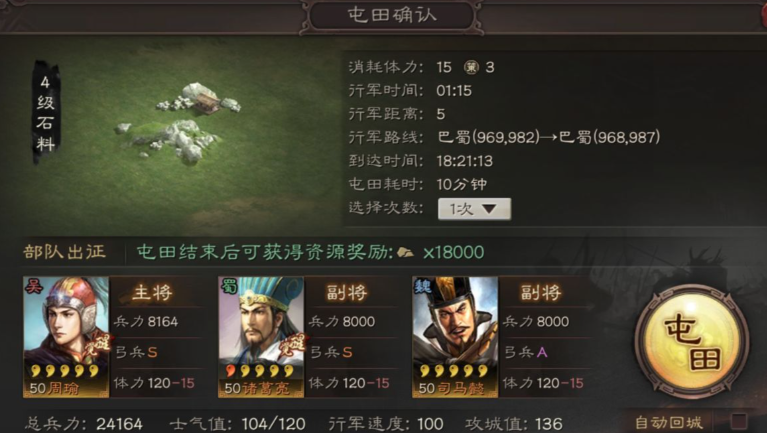
Task: Toggle the 自动回城 checkbox
Action: [738, 421]
